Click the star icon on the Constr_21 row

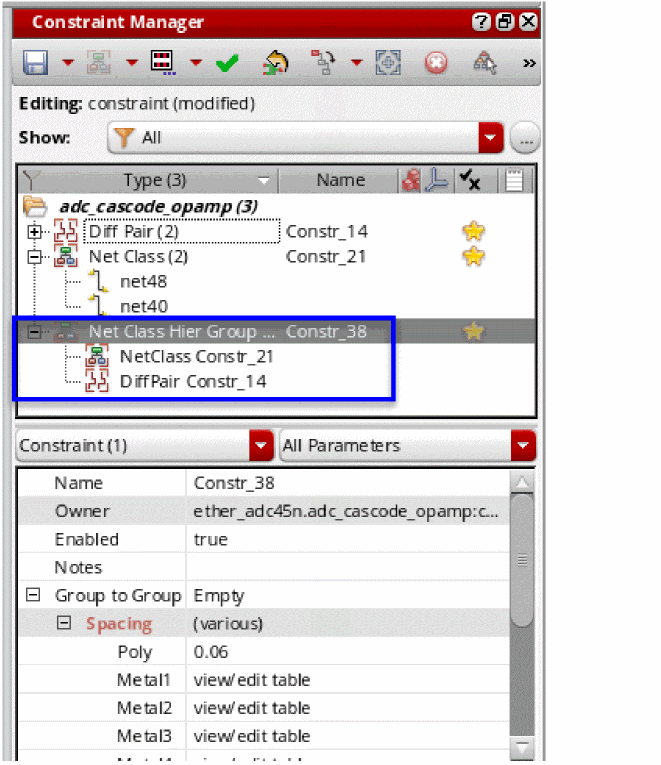(473, 257)
